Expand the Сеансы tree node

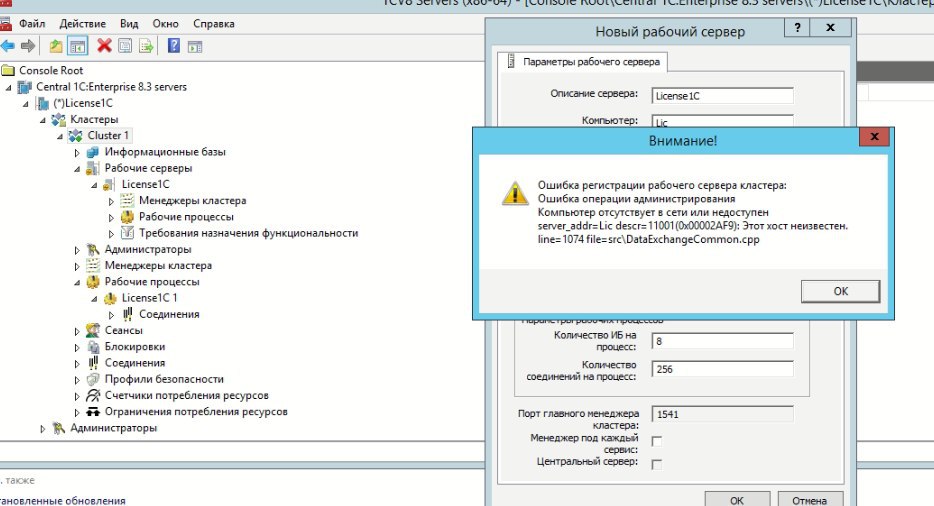[77, 331]
